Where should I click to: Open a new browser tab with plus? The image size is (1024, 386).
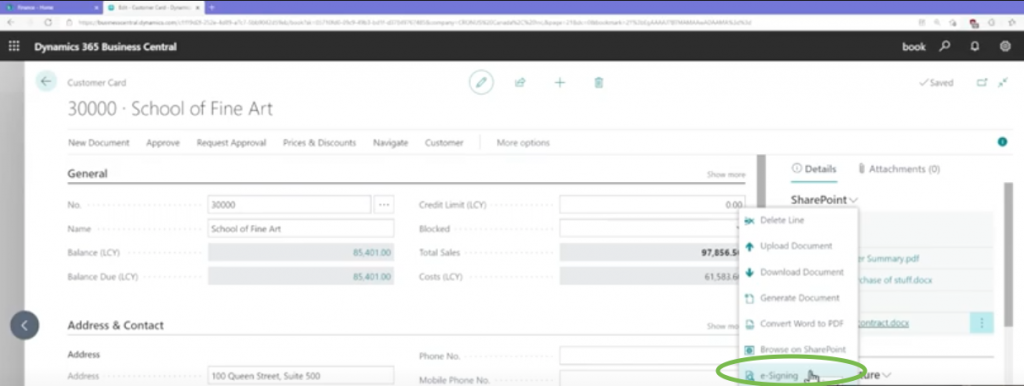click(212, 7)
